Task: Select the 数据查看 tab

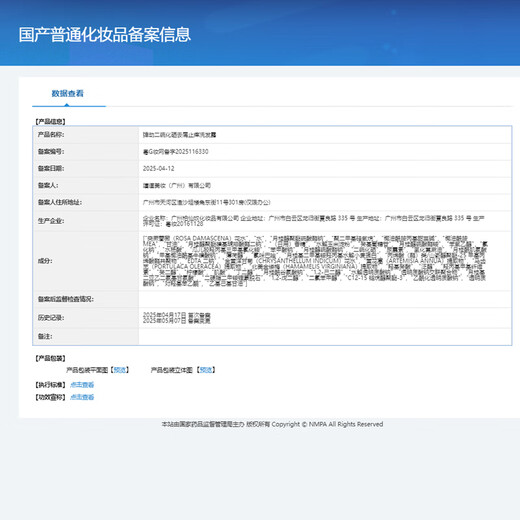Action: click(x=67, y=94)
